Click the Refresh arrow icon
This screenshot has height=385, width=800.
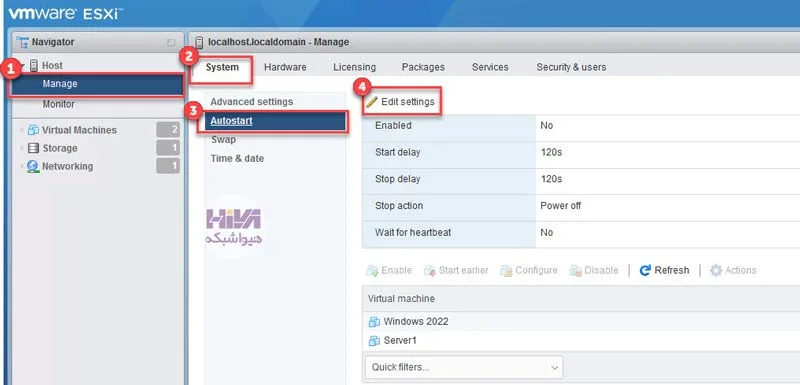pos(645,271)
